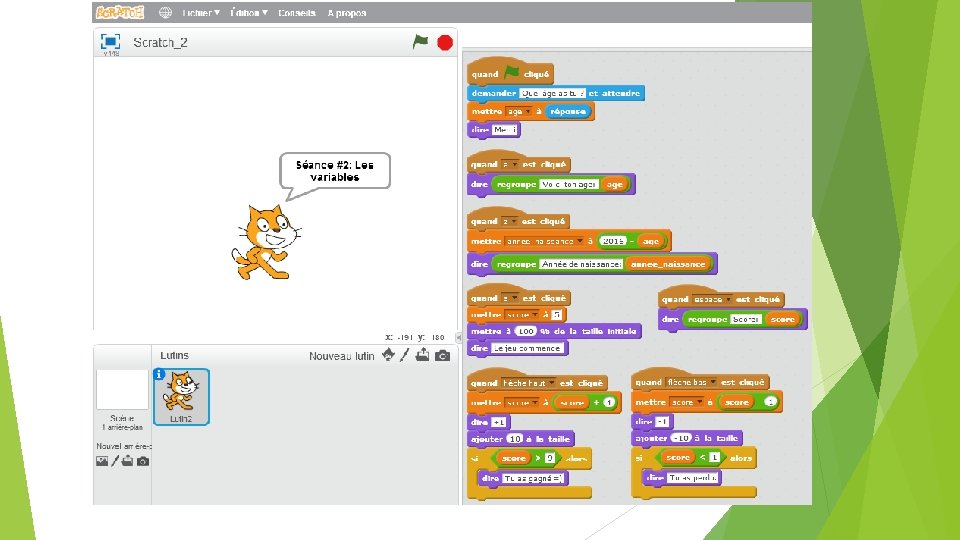Edit the "Score:" text field in the regroupe block
The height and width of the screenshot is (540, 960).
[746, 320]
